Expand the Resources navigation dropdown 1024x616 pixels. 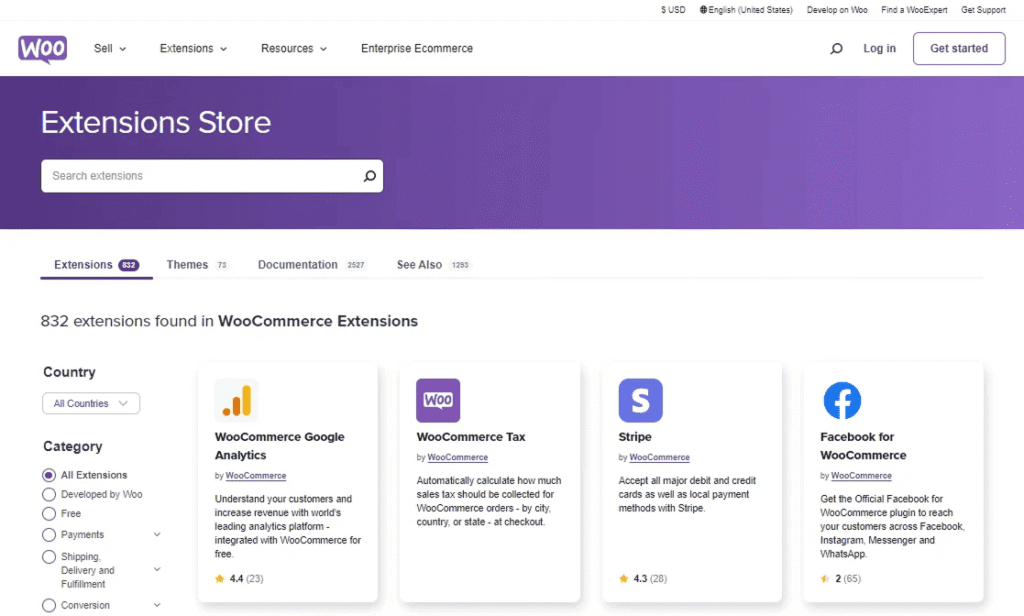pyautogui.click(x=293, y=48)
